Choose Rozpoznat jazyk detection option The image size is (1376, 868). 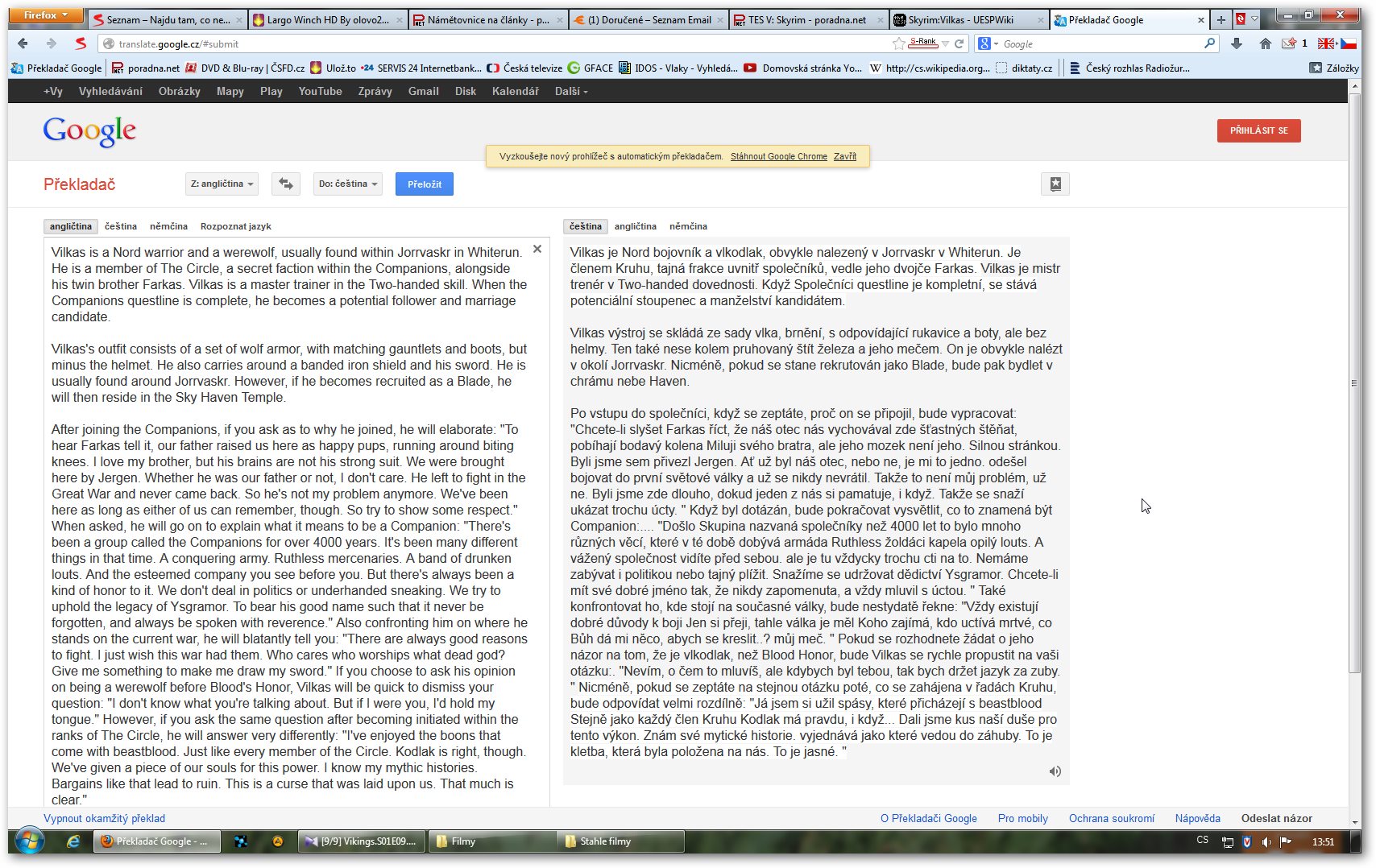tap(235, 226)
